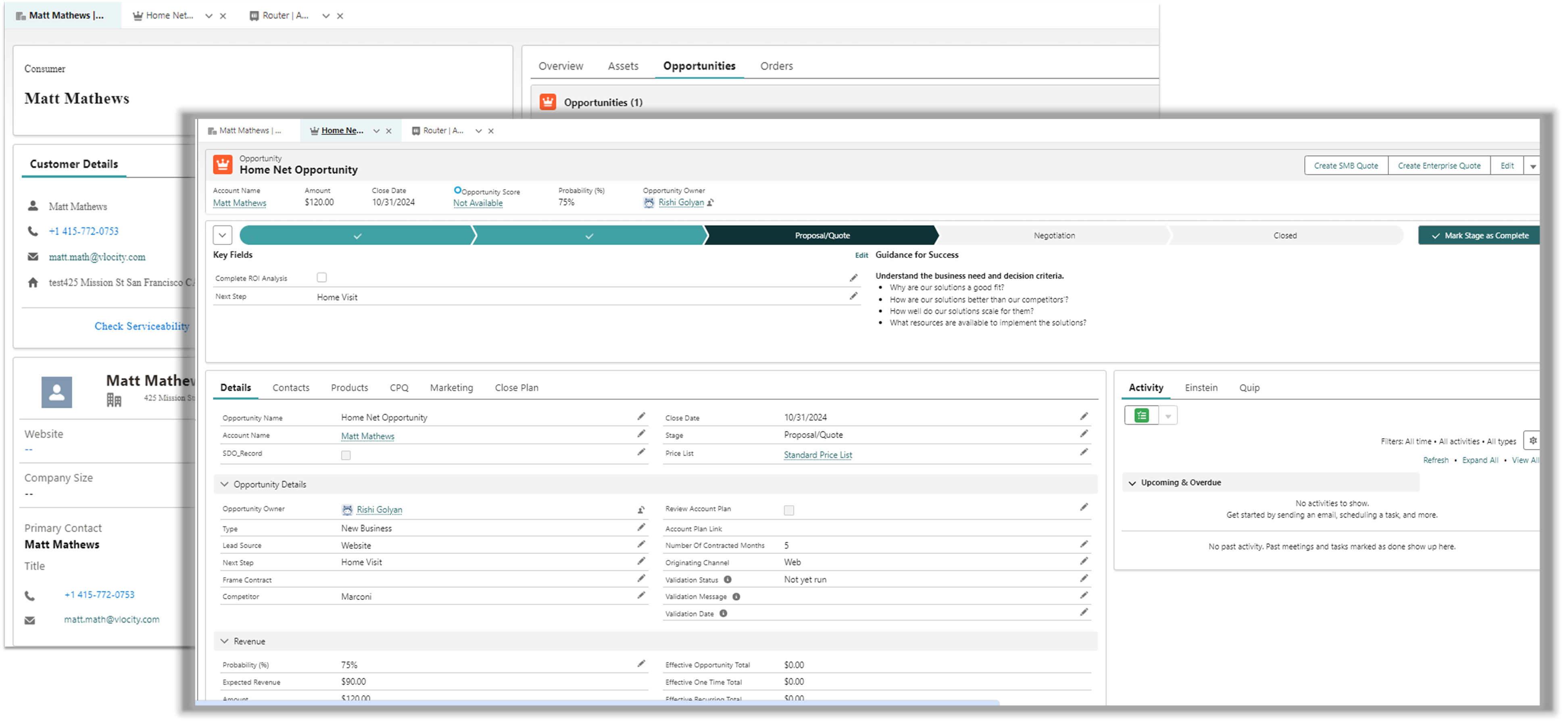1568x726 pixels.
Task: Toggle the SDO_Record checkbox
Action: coord(346,455)
